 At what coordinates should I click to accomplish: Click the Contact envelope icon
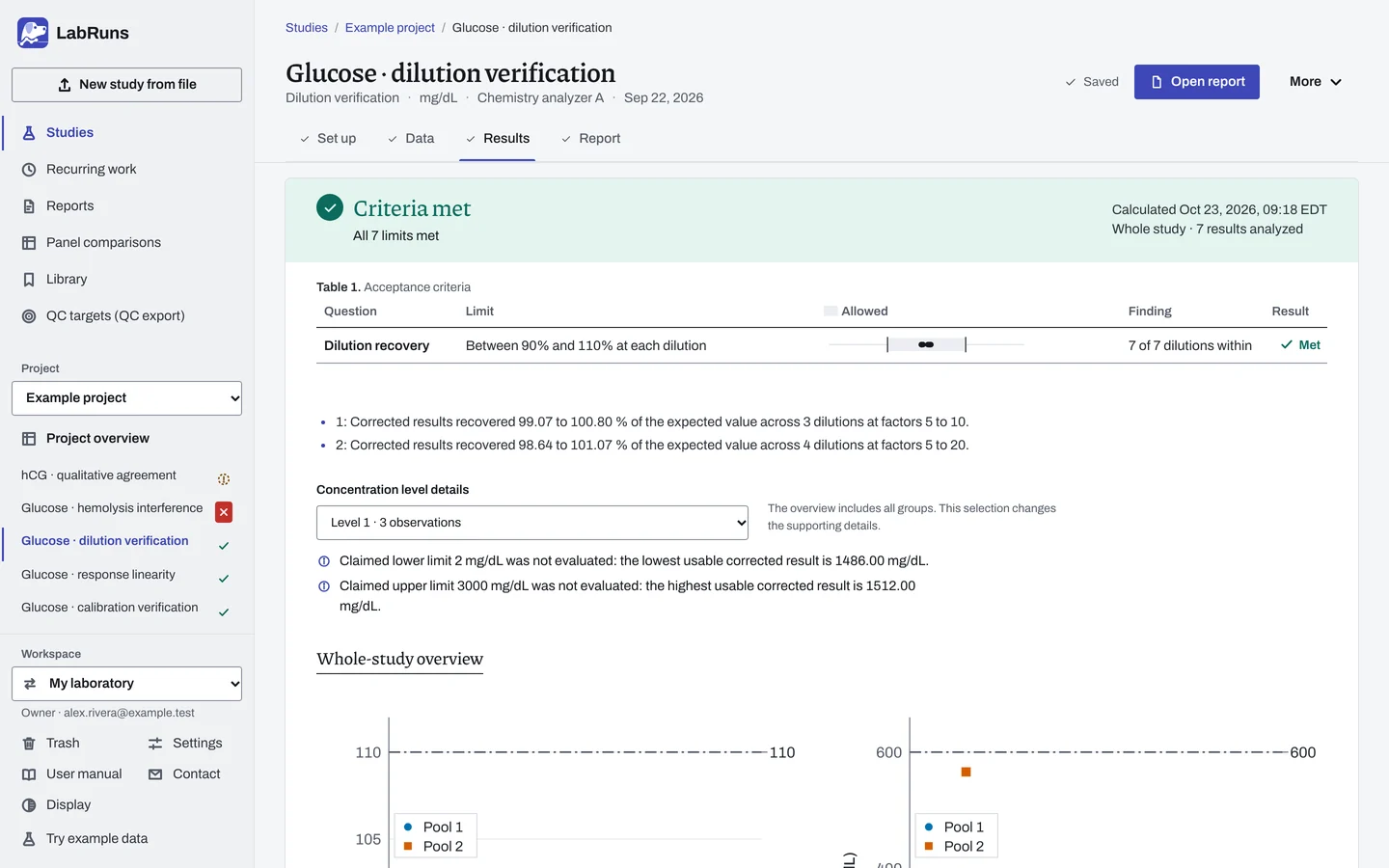pyautogui.click(x=155, y=774)
